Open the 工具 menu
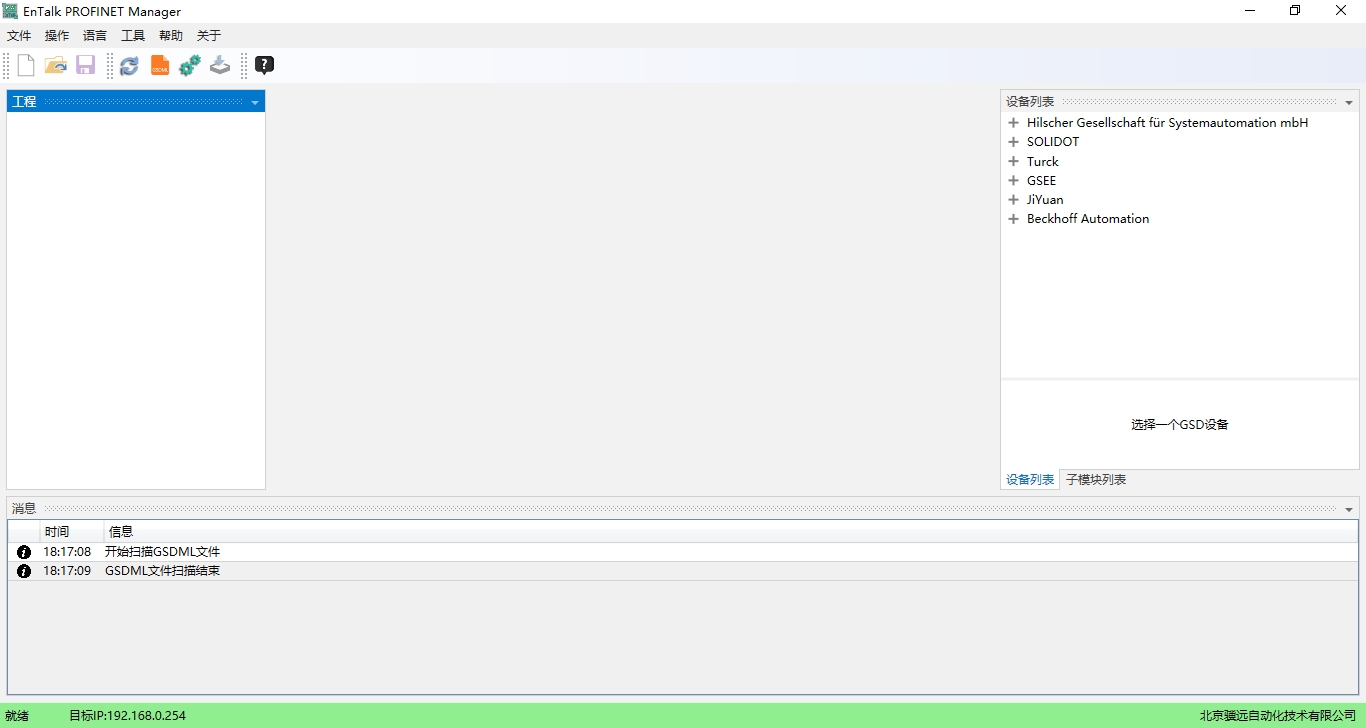This screenshot has height=728, width=1366. [133, 36]
